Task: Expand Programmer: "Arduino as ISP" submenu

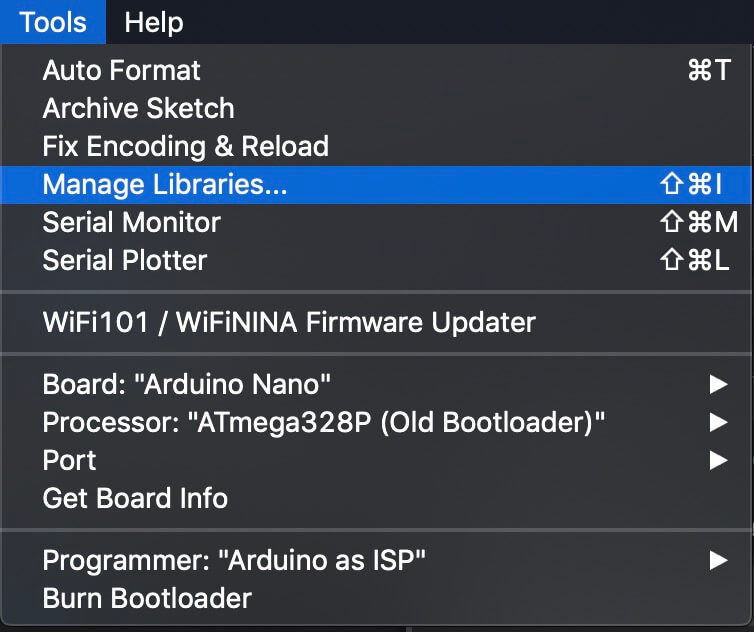Action: 376,560
